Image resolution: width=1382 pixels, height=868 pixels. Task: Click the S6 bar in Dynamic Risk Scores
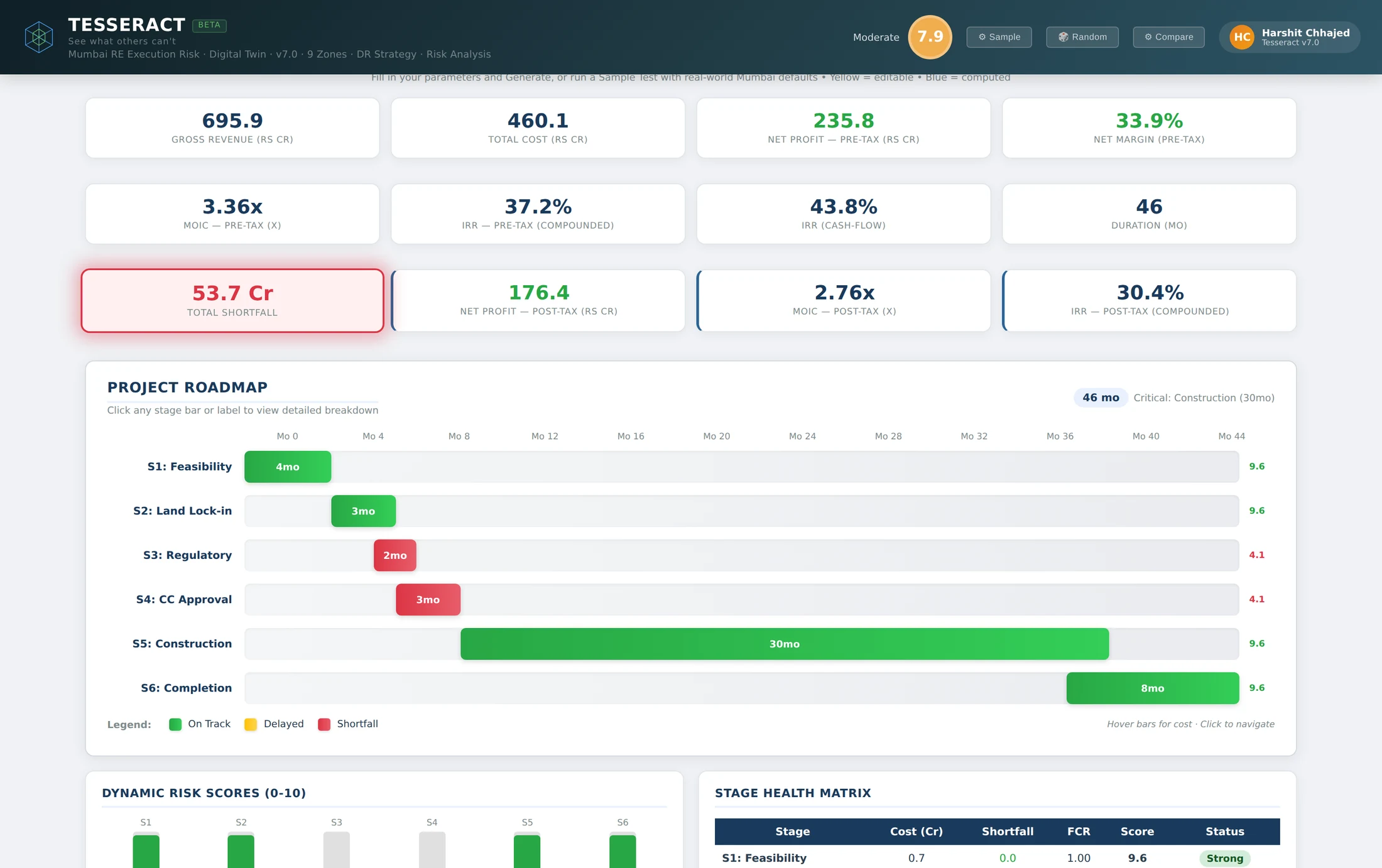pos(623,850)
